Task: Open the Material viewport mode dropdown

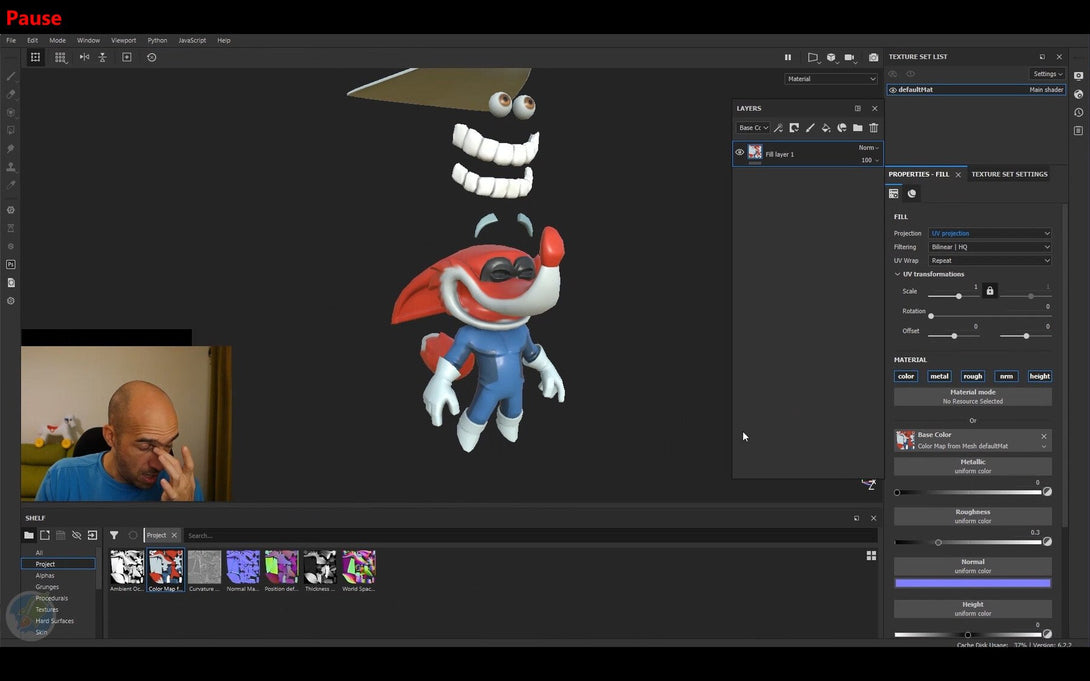Action: click(831, 79)
